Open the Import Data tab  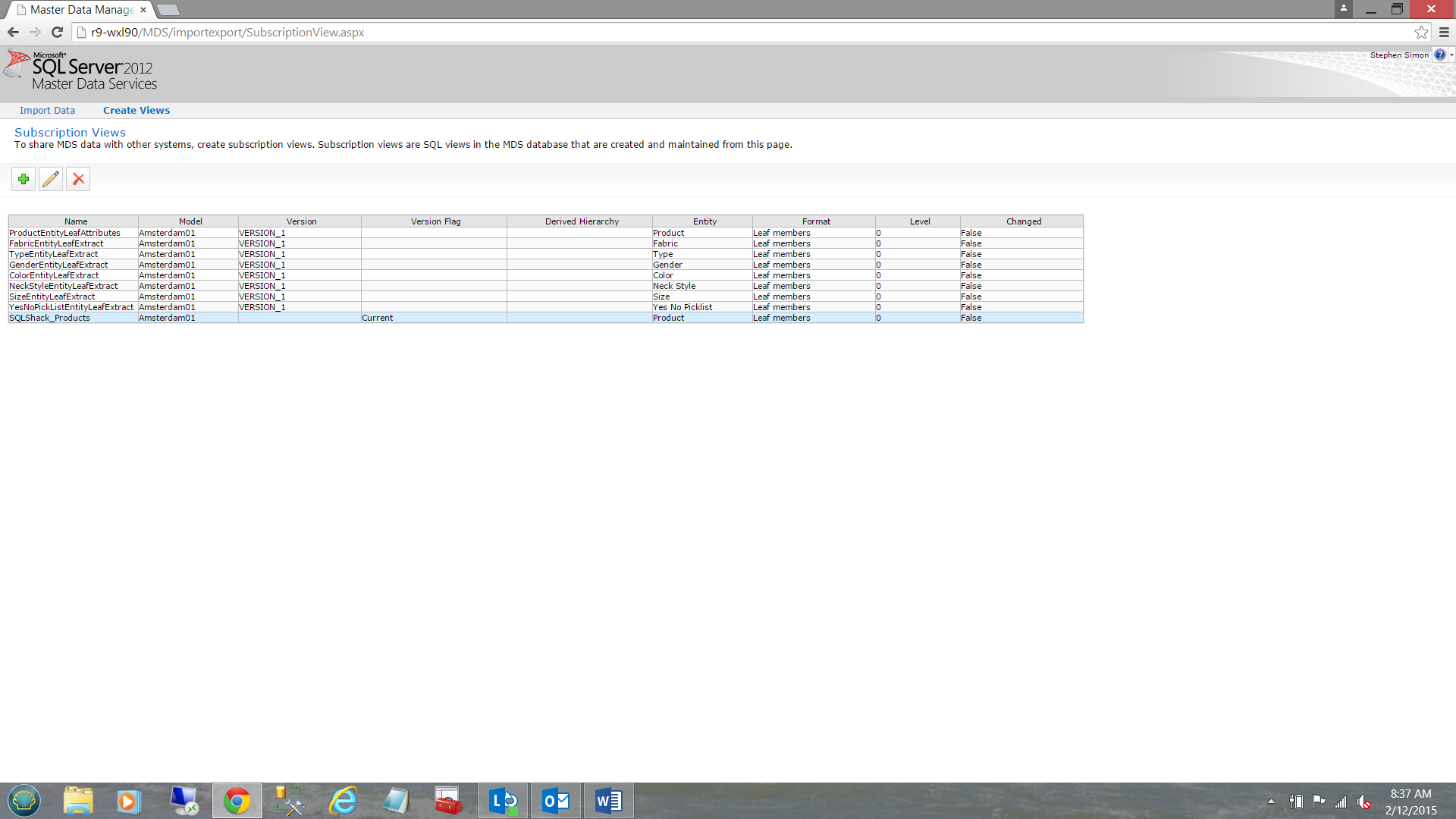47,111
